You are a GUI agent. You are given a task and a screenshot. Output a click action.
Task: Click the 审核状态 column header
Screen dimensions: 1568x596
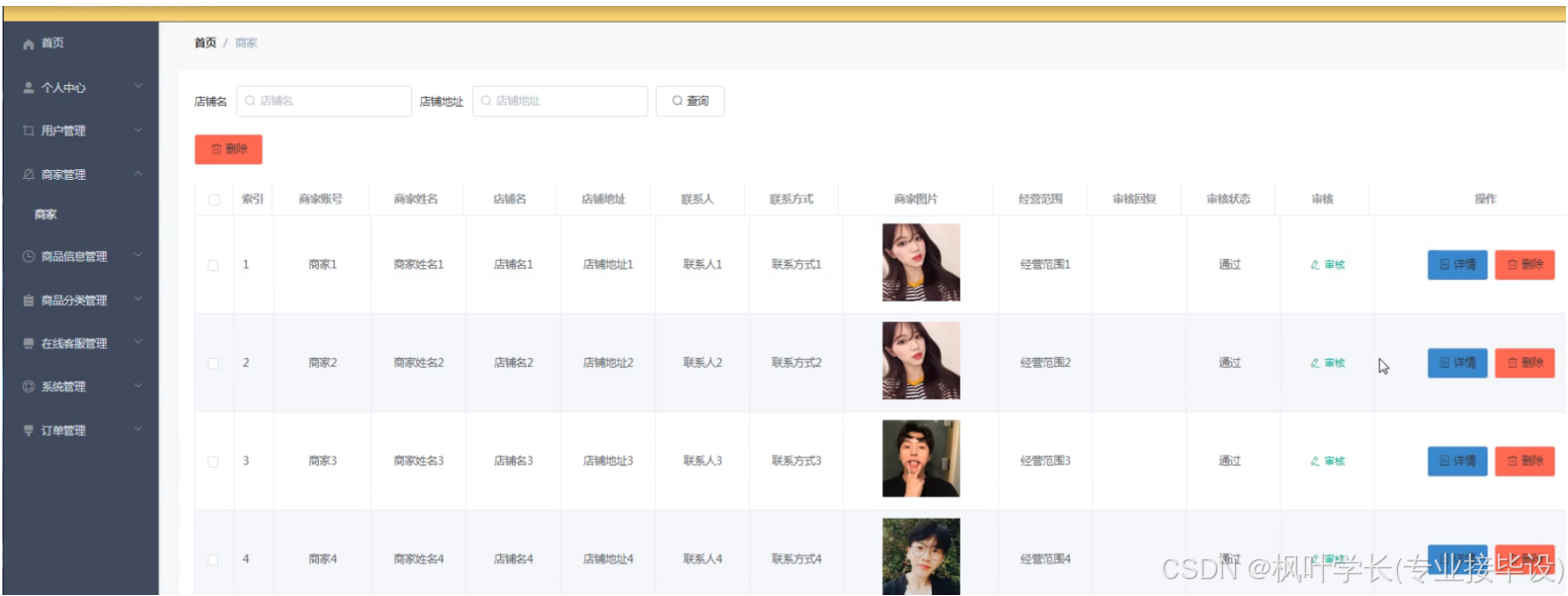[1228, 200]
